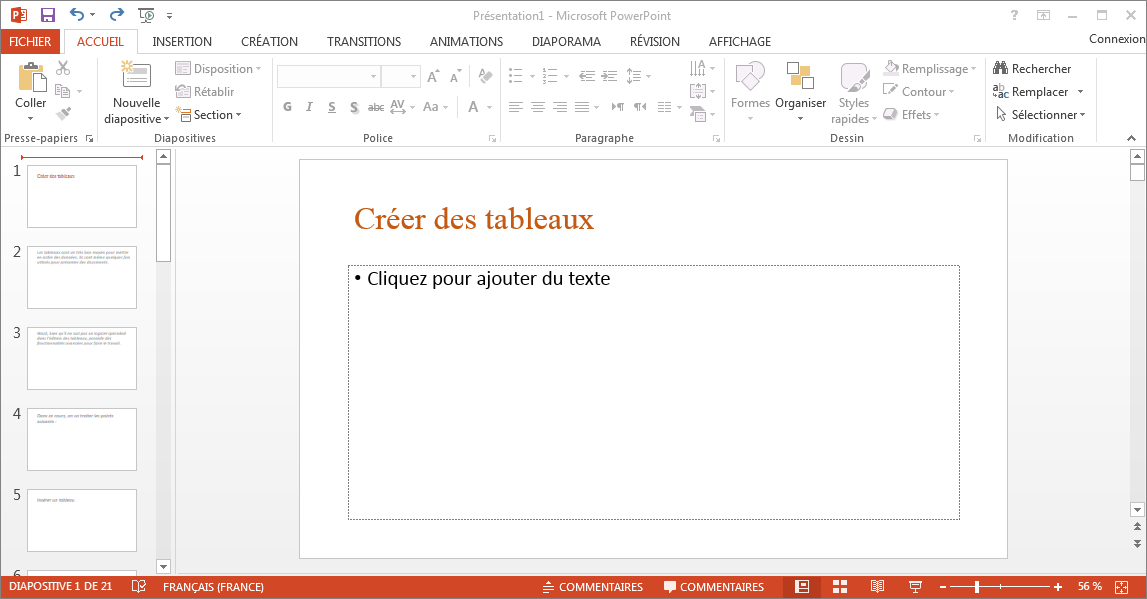Select the Reproduire la mise en forme tool

[63, 113]
